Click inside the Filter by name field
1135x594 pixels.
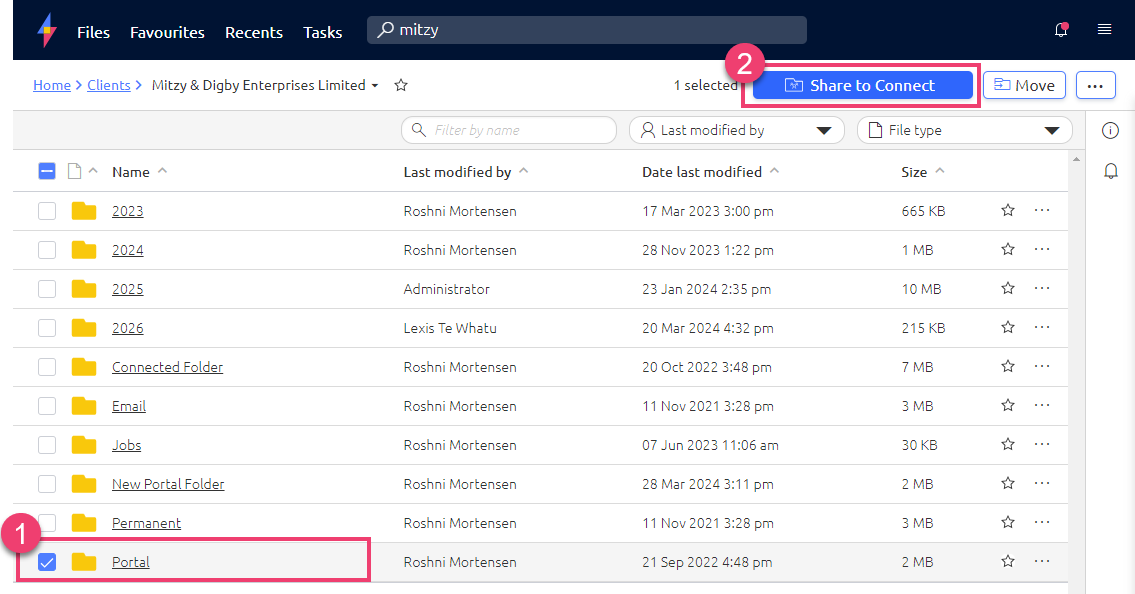click(x=508, y=130)
